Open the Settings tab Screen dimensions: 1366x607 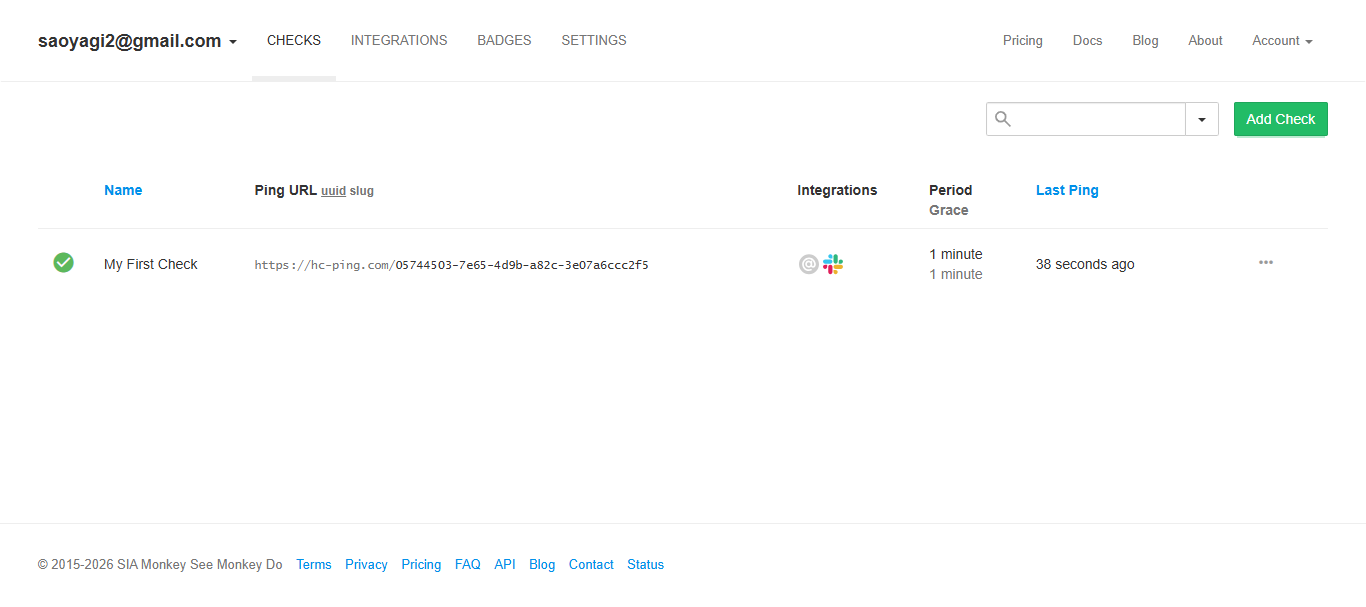594,41
